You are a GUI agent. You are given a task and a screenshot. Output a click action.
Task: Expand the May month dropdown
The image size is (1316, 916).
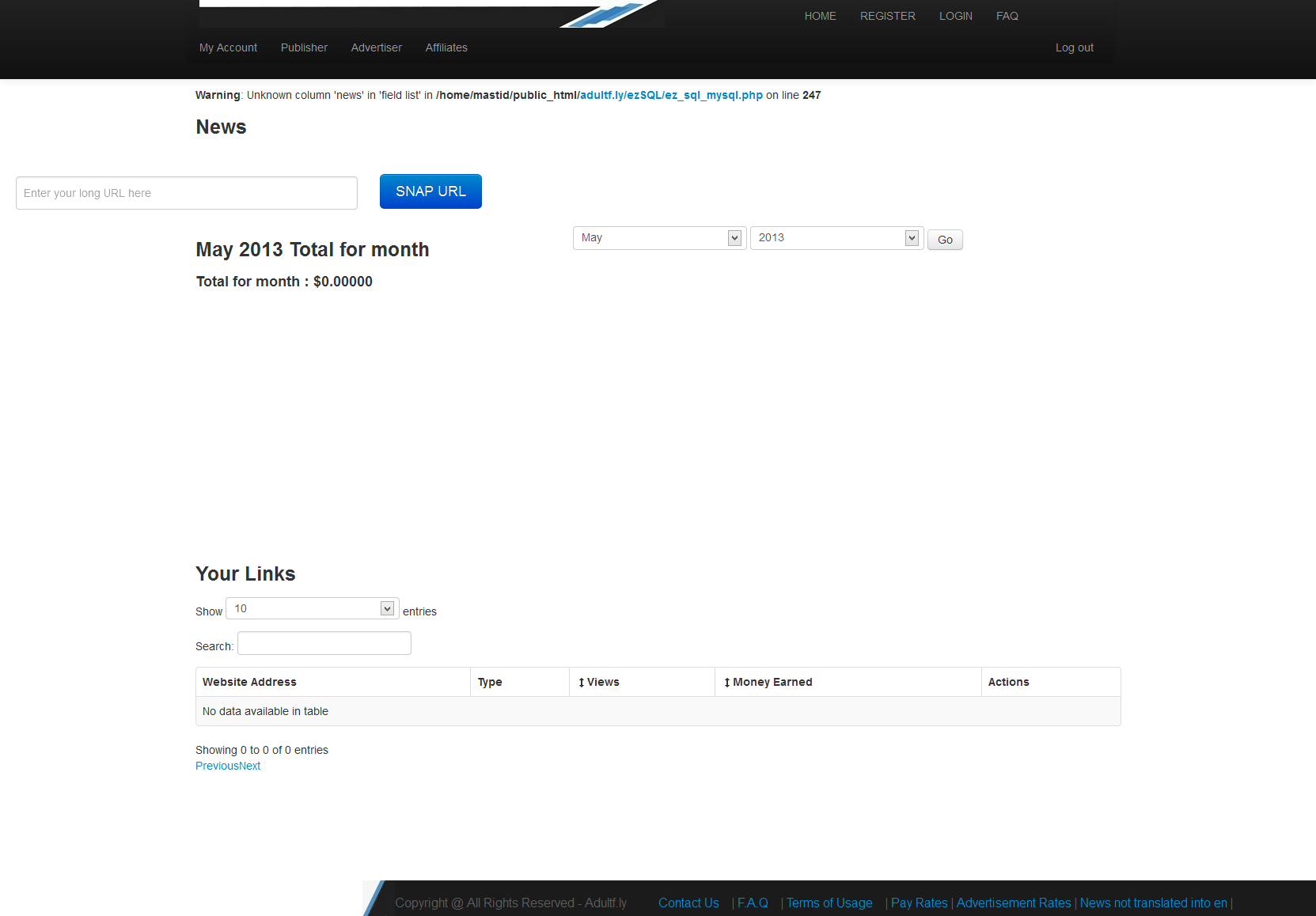[x=658, y=238]
